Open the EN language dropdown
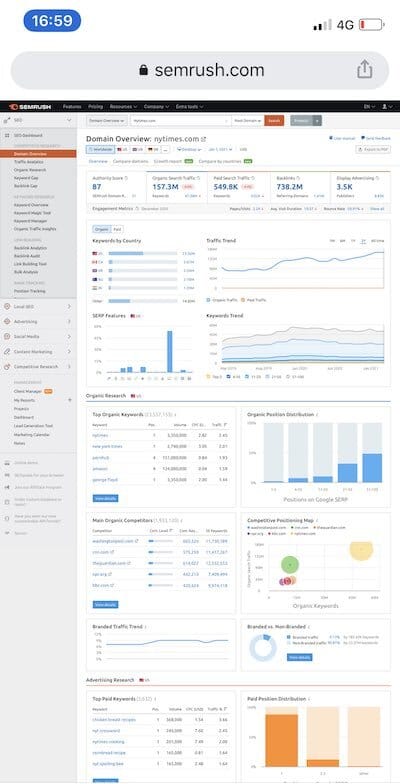 coord(370,106)
